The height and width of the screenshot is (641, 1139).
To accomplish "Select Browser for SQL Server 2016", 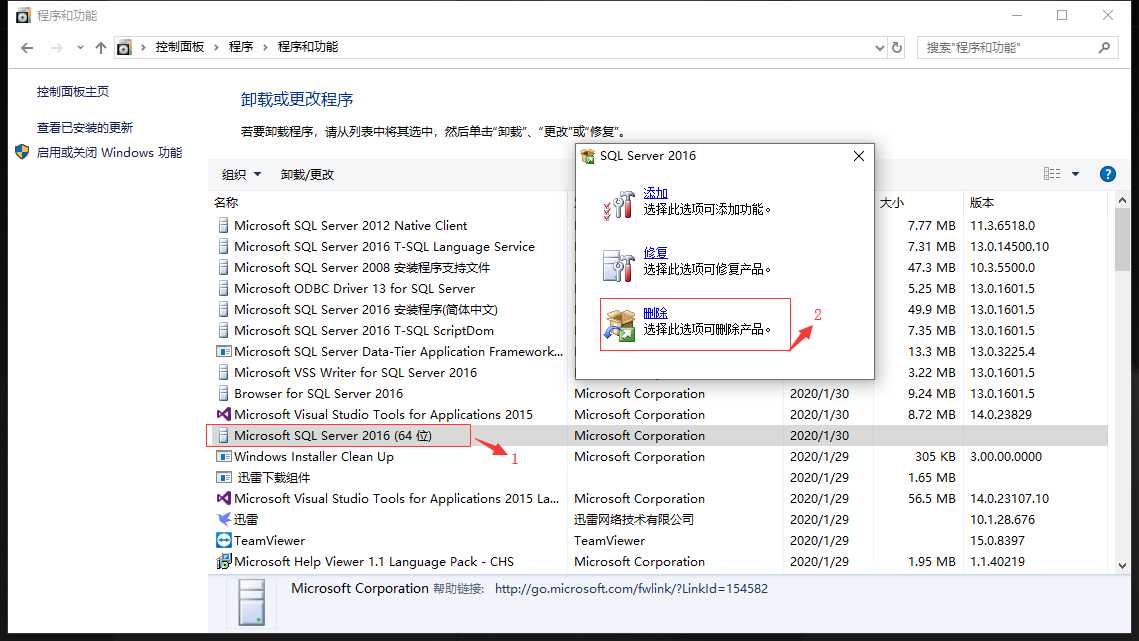I will [x=318, y=394].
